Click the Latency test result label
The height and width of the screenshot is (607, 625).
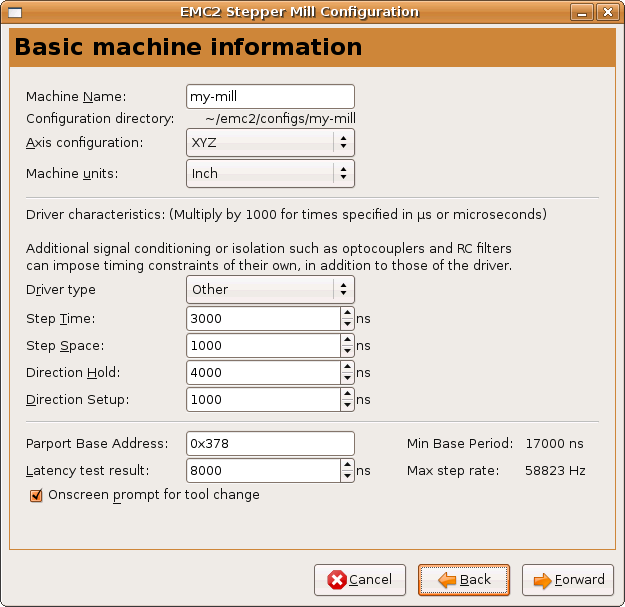click(87, 471)
